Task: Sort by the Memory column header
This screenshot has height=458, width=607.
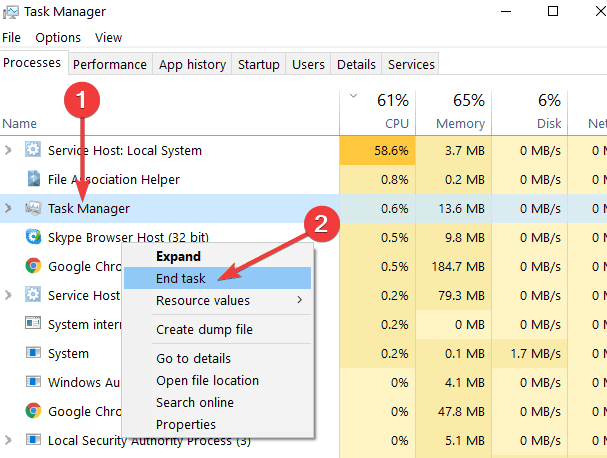Action: click(454, 111)
